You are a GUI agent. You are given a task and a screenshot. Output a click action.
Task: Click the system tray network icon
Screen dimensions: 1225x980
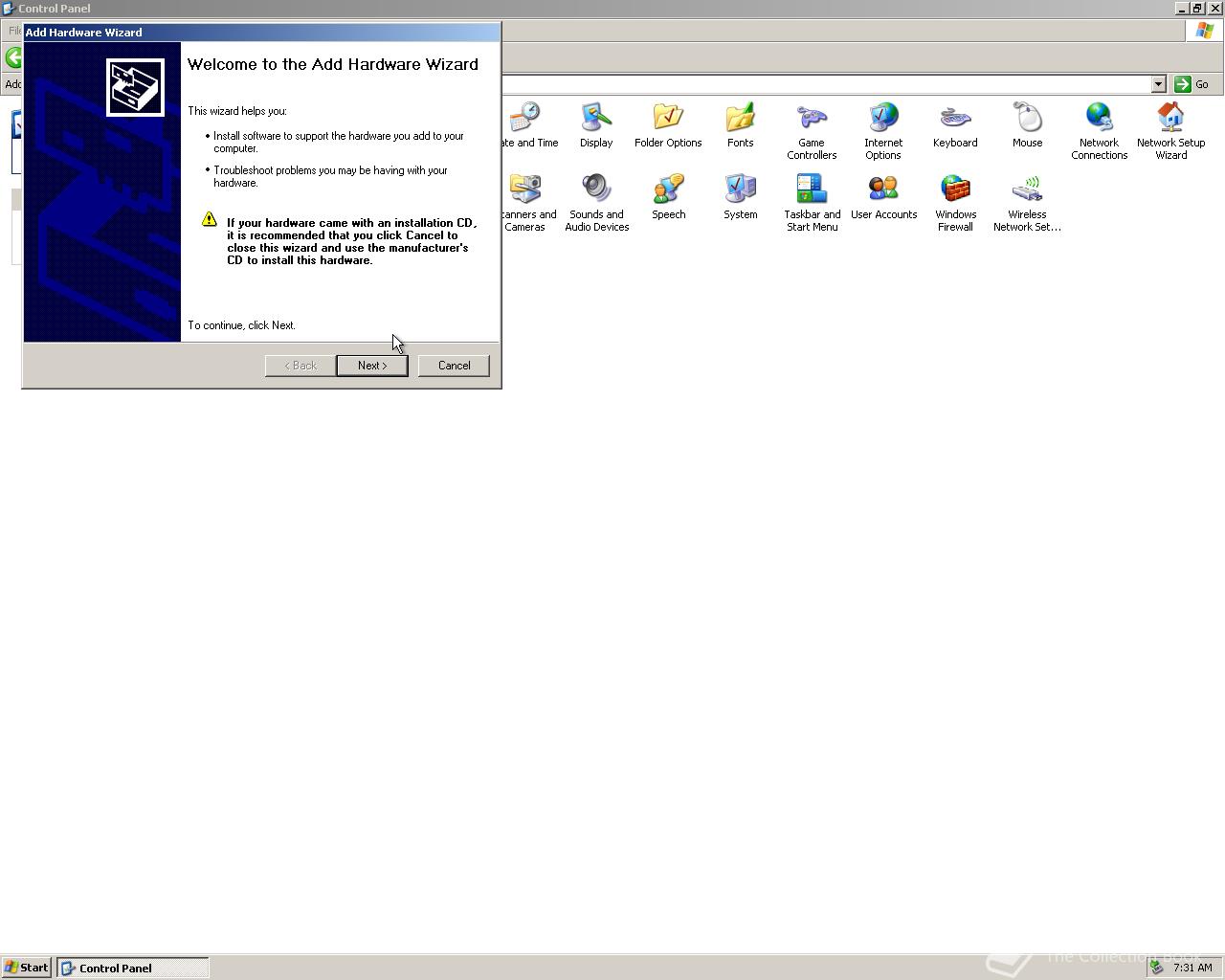coord(1156,968)
